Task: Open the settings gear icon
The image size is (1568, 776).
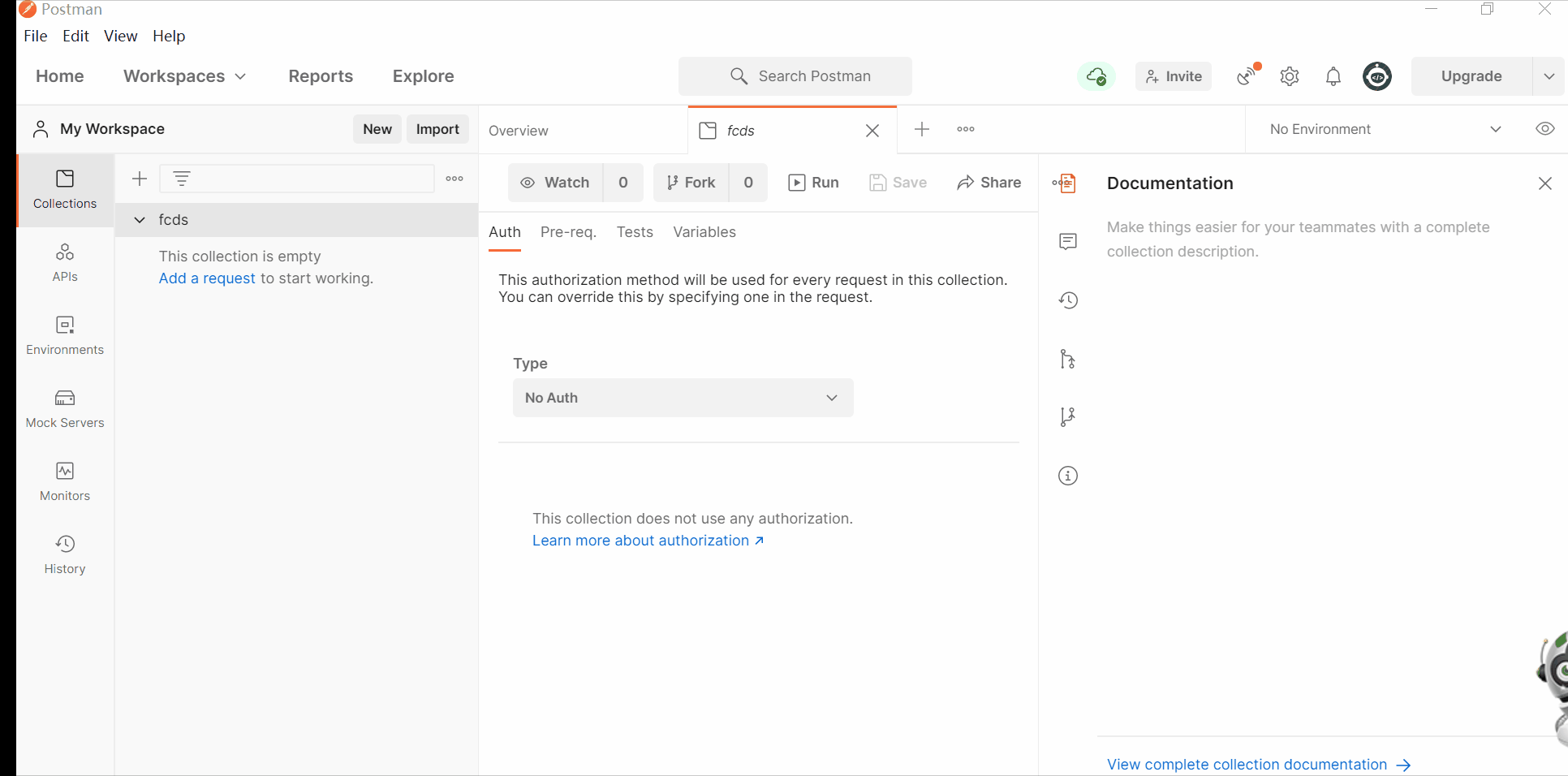Action: pos(1290,76)
